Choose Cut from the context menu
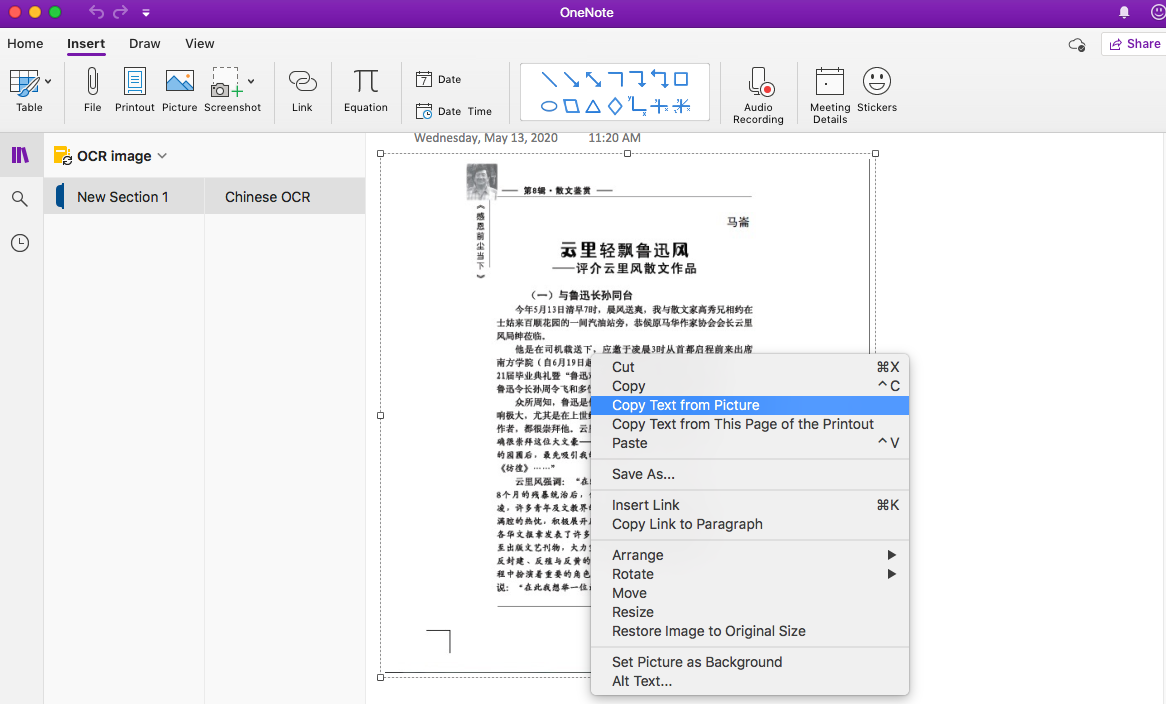The width and height of the screenshot is (1166, 704). [x=750, y=367]
